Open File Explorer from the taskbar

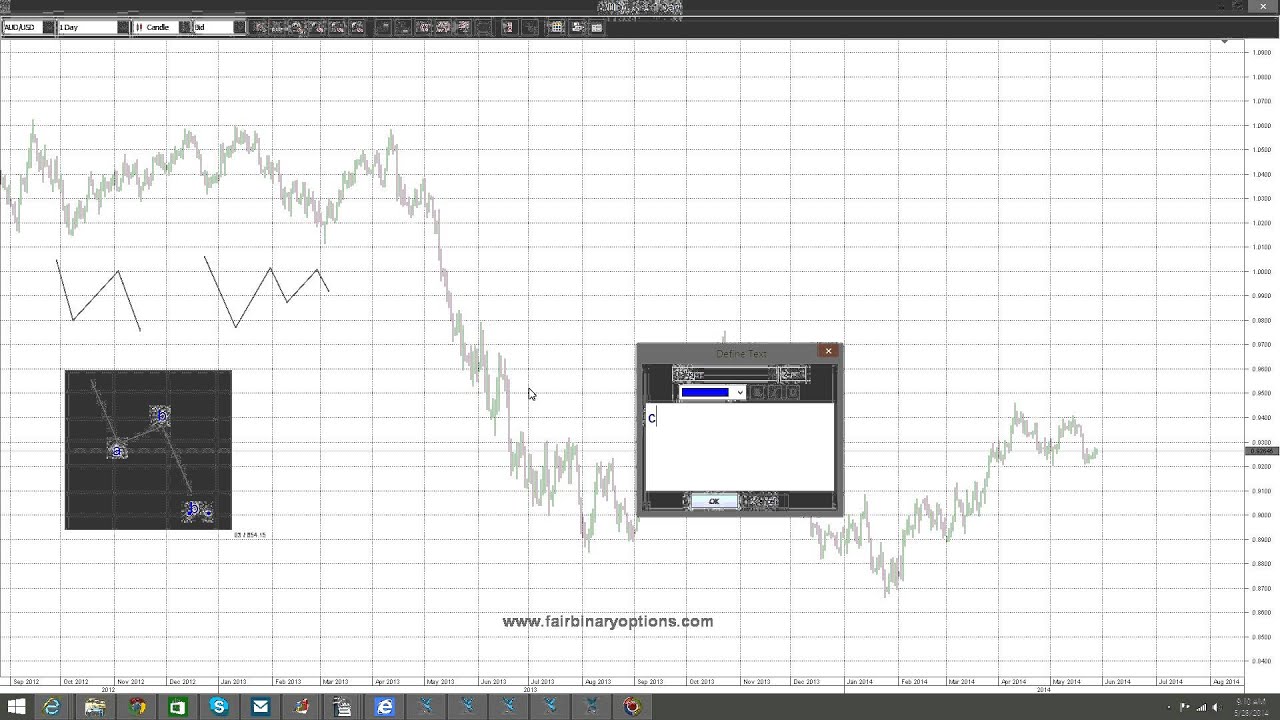[x=95, y=707]
